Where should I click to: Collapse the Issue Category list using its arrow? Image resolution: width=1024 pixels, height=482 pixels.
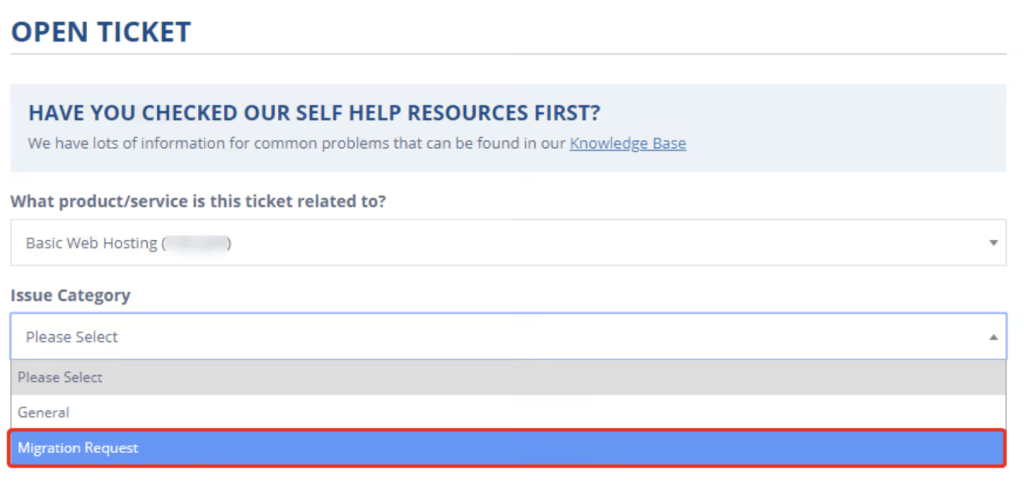(993, 338)
